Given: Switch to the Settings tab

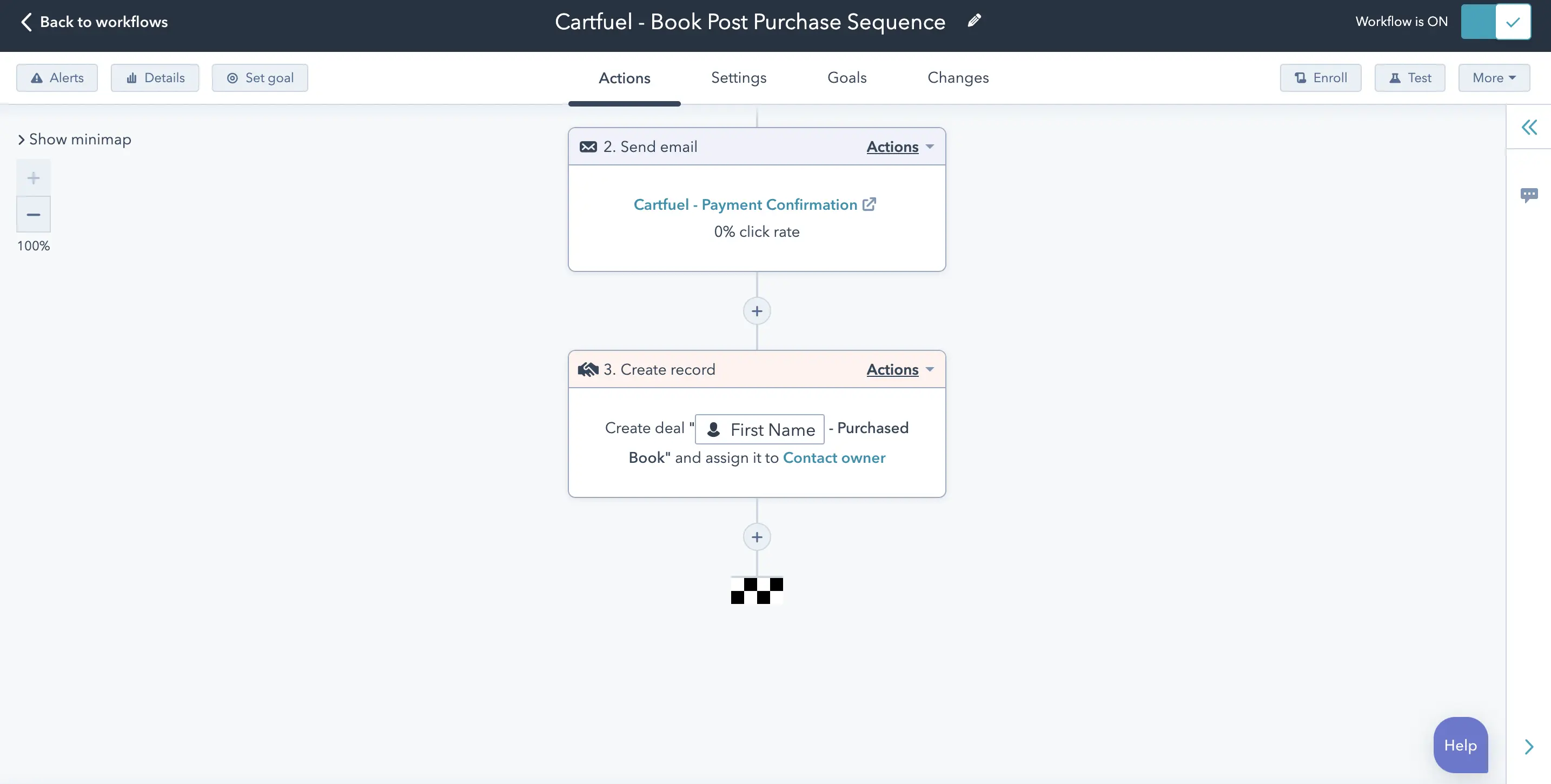Looking at the screenshot, I should 738,77.
